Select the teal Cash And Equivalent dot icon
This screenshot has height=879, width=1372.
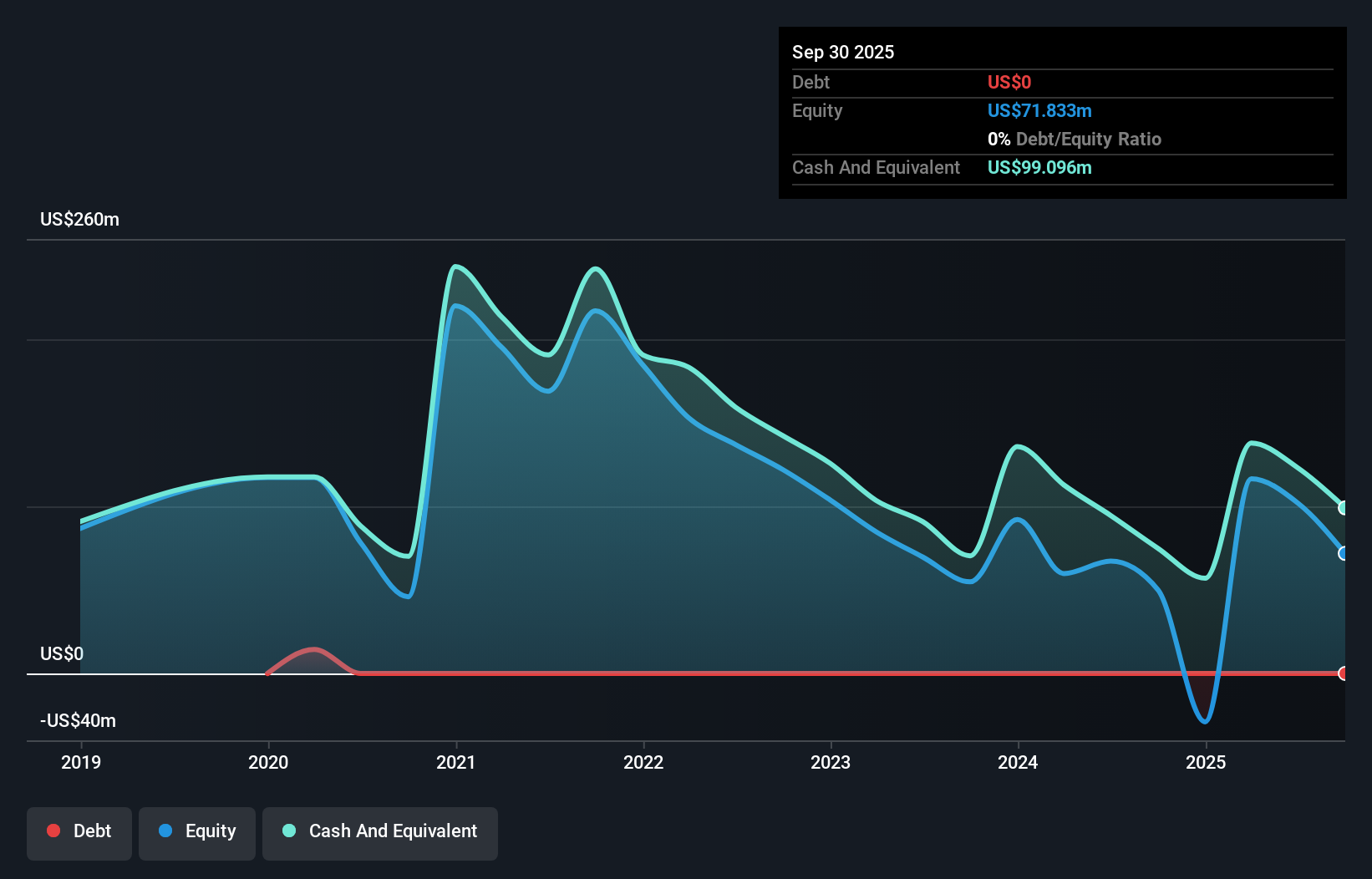tap(288, 831)
